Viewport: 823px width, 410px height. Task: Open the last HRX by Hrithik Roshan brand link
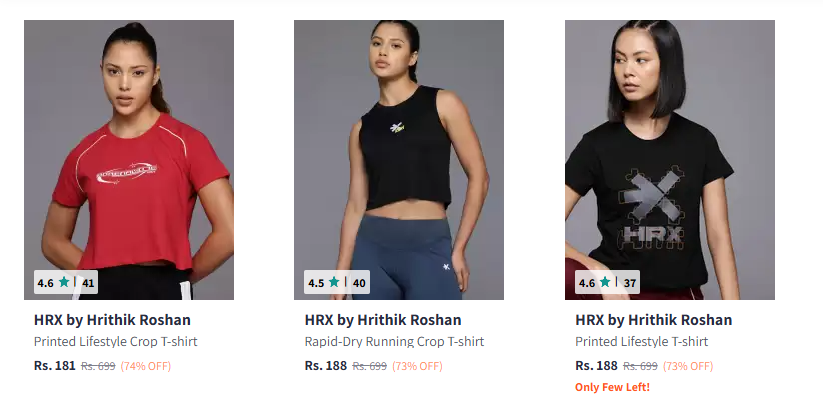tap(653, 320)
